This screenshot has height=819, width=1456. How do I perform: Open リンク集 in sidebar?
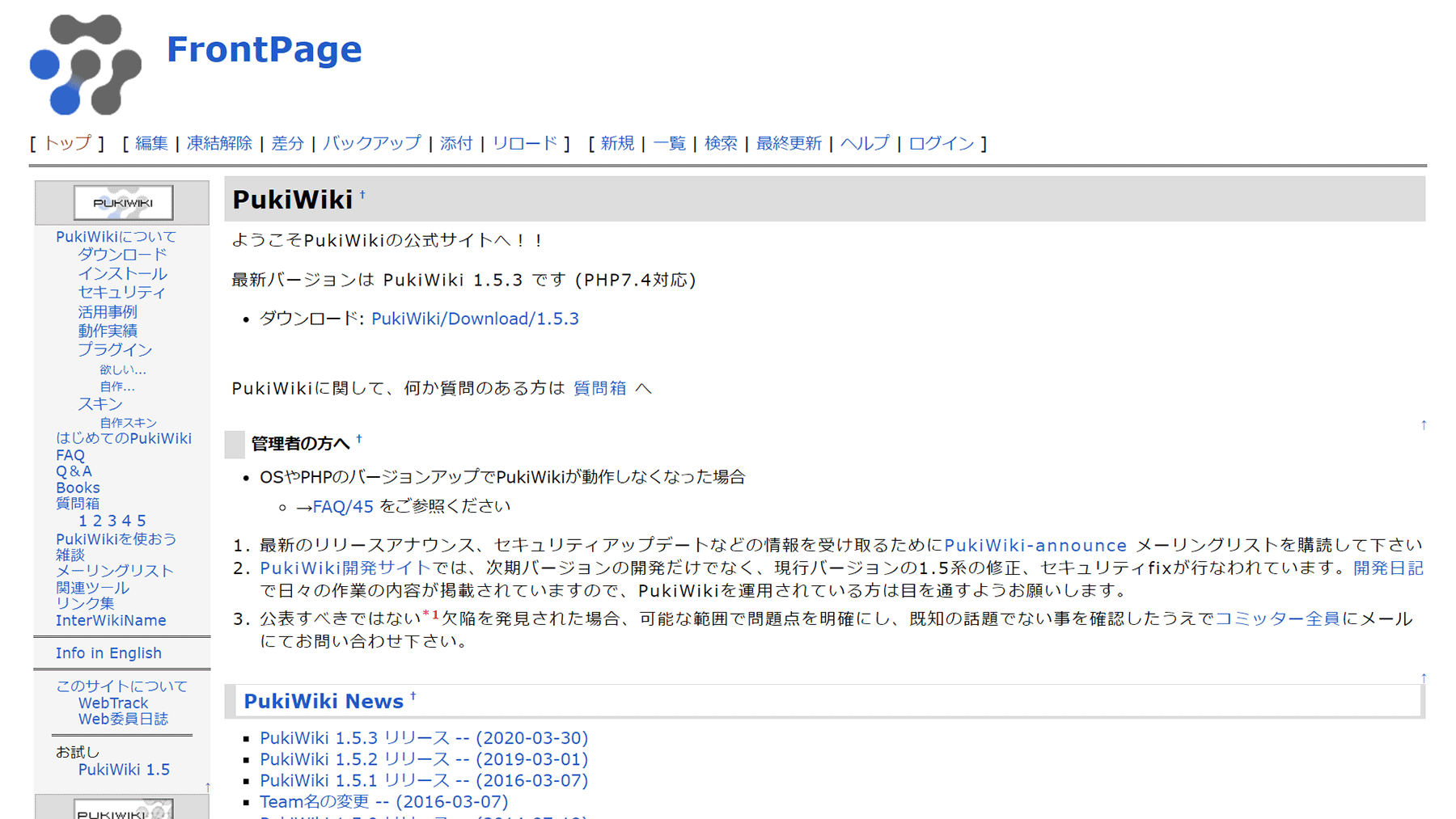(x=85, y=603)
